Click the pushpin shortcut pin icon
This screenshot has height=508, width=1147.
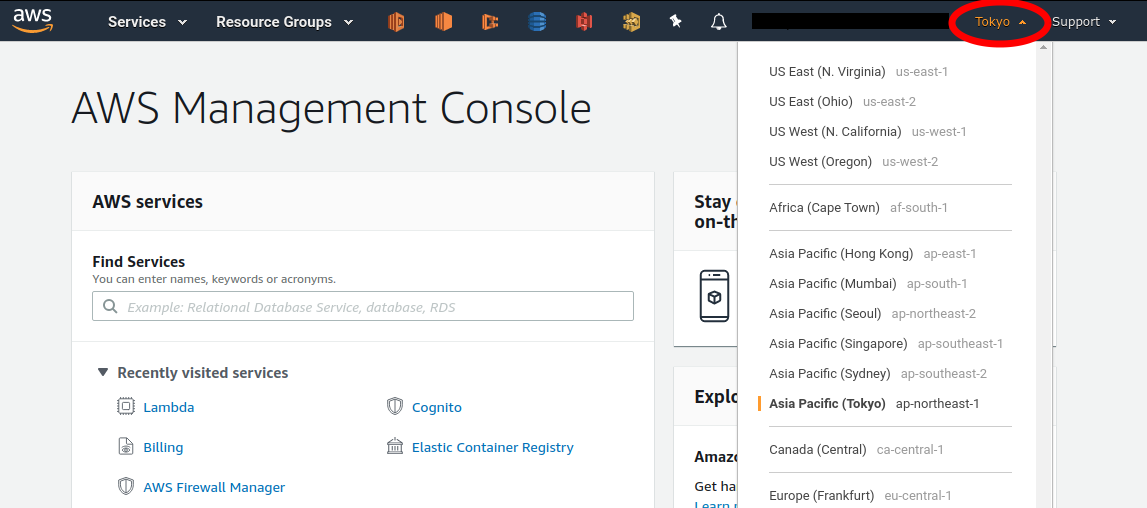676,22
